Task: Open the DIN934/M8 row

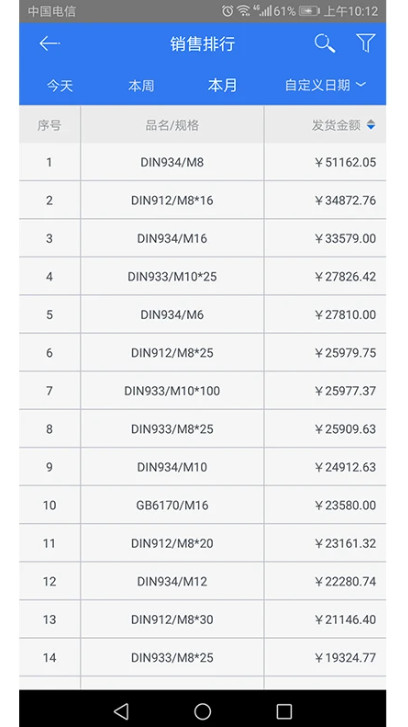Action: (203, 162)
